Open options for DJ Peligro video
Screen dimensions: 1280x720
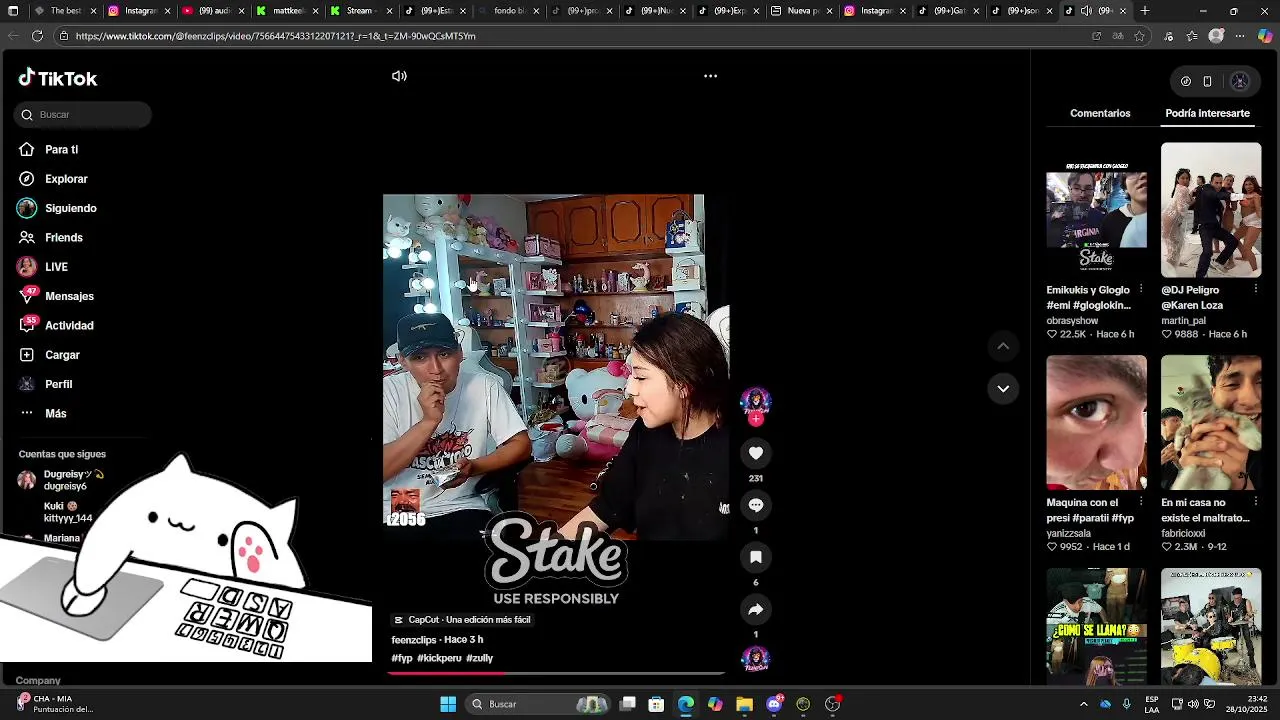tap(1256, 290)
